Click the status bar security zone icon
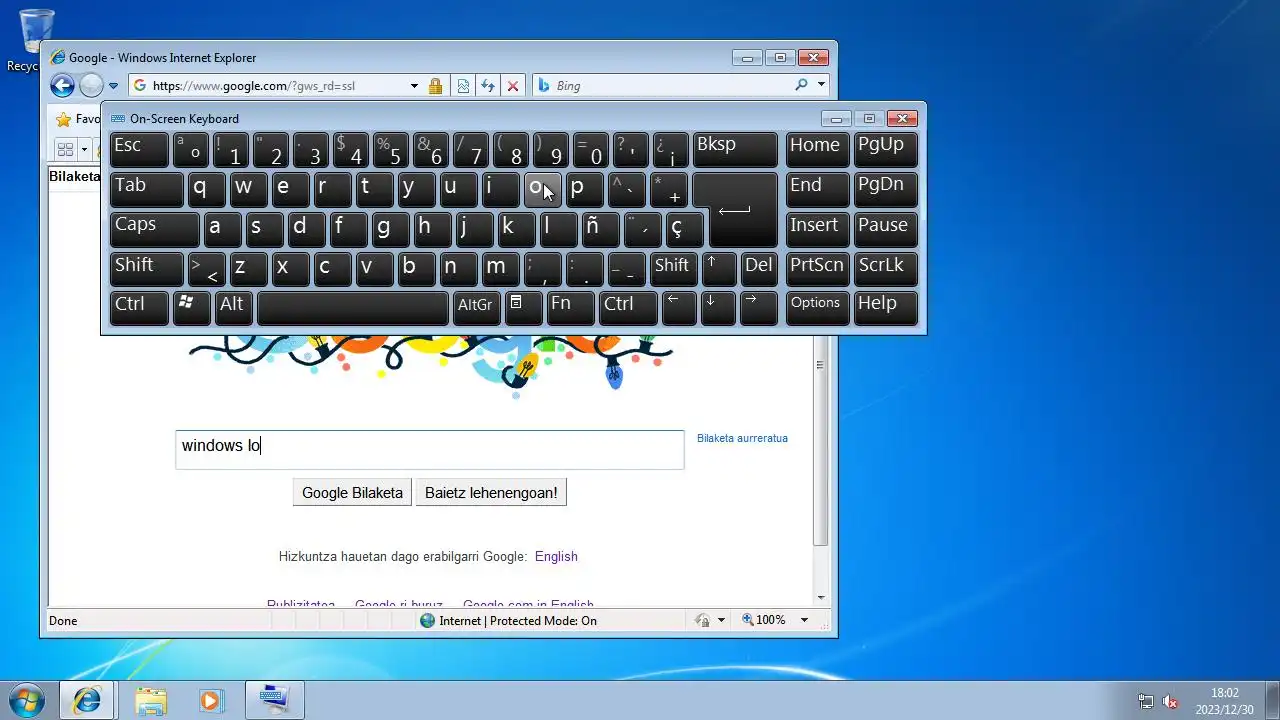Screen dimensions: 1280x720 click(x=427, y=620)
